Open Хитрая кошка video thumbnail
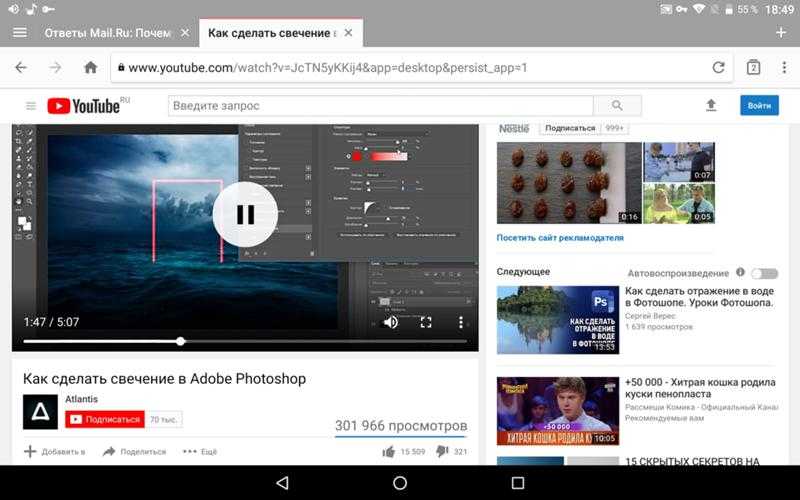 [x=558, y=411]
